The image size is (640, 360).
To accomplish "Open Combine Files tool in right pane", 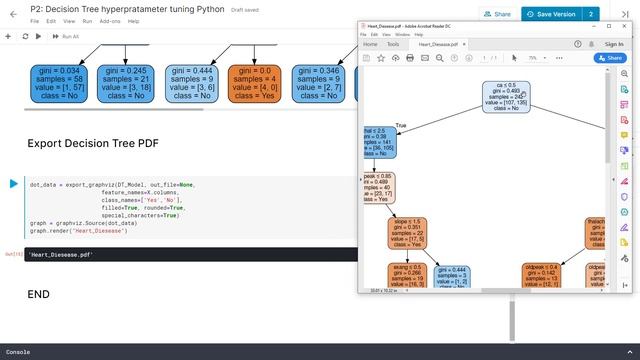I will [624, 151].
